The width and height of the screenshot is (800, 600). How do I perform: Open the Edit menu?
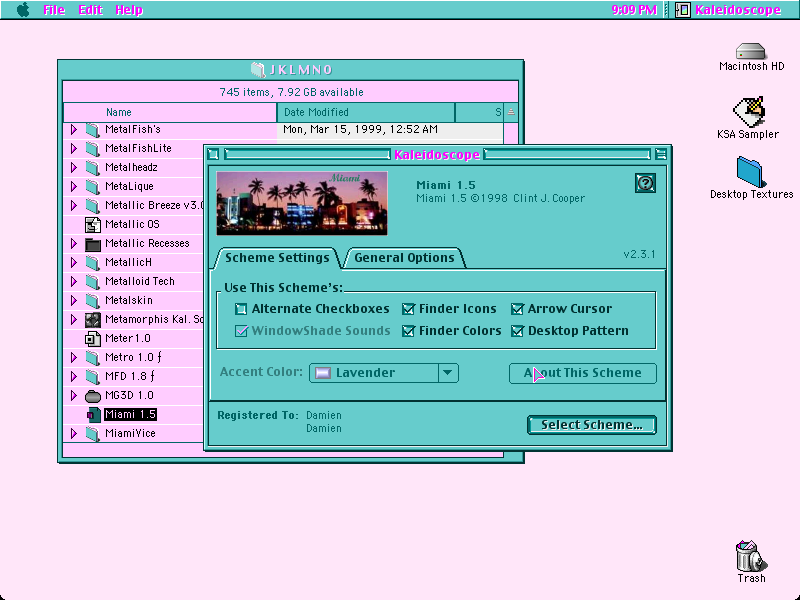(x=90, y=10)
